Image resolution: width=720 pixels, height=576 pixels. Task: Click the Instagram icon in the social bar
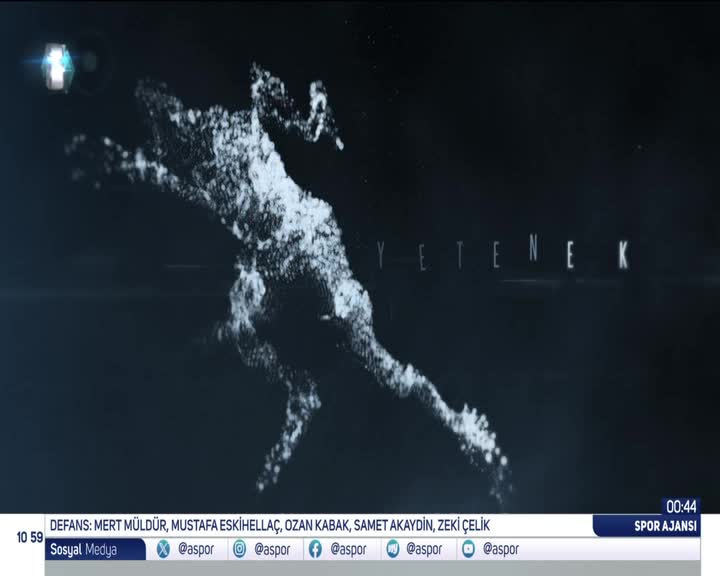pos(240,549)
